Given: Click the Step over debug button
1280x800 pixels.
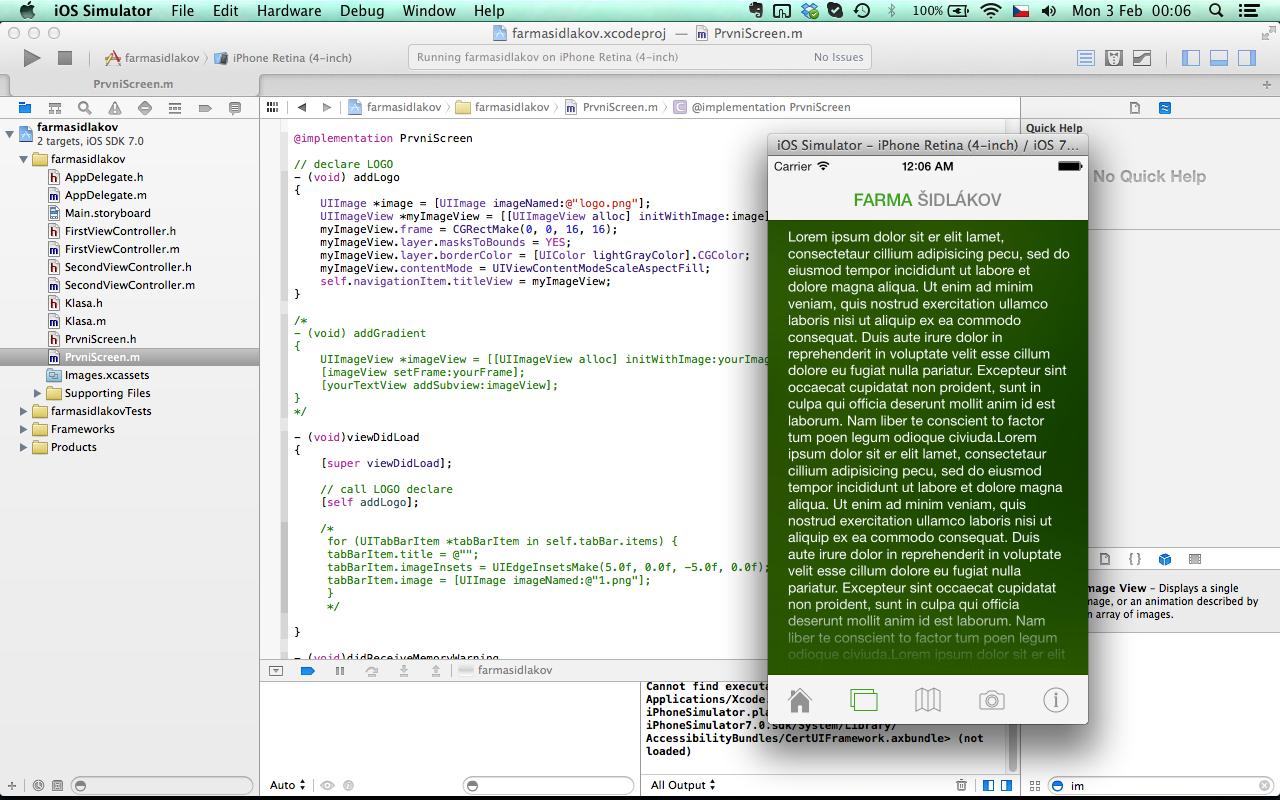Looking at the screenshot, I should [372, 671].
